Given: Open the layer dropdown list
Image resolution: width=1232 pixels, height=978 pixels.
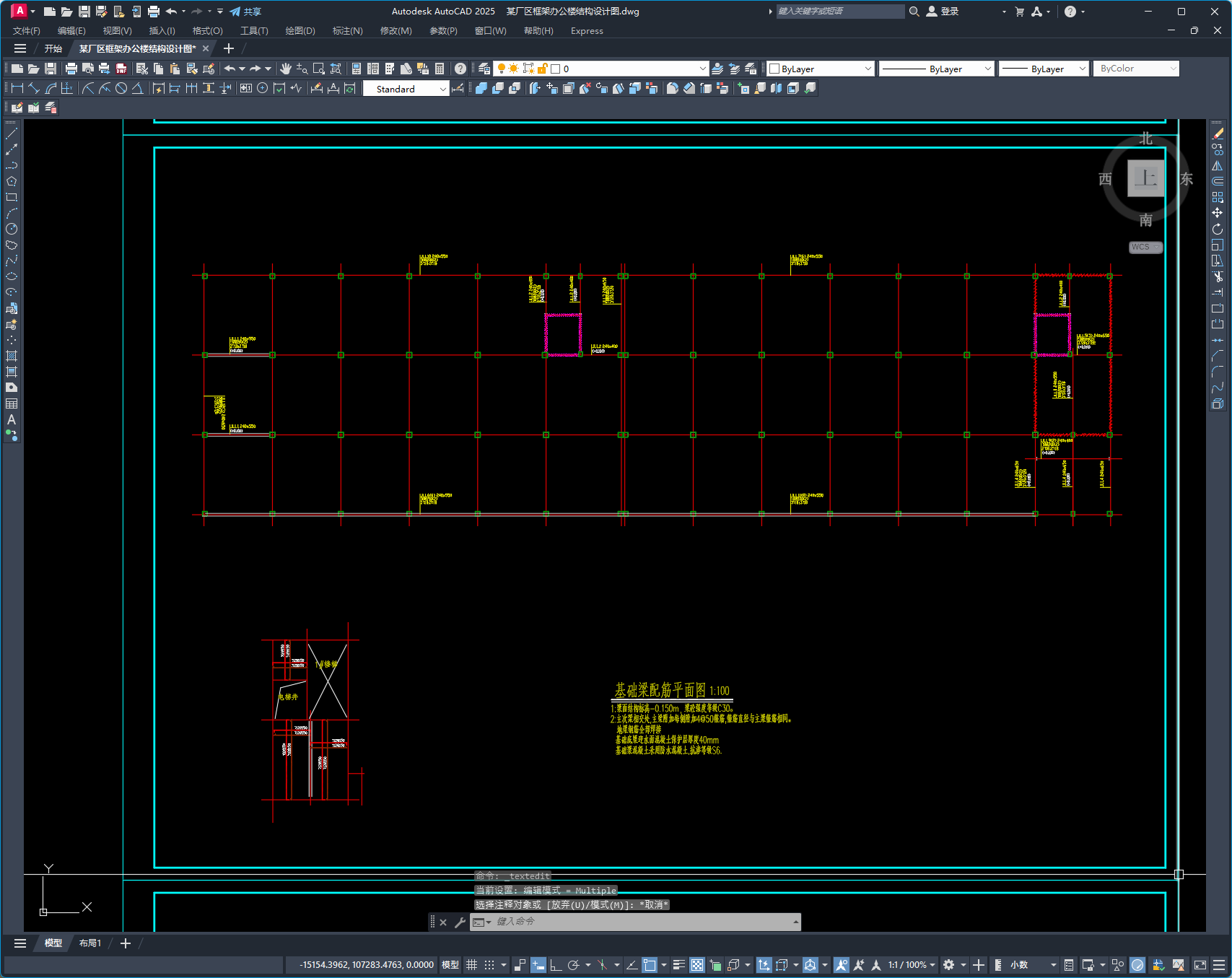Looking at the screenshot, I should 703,69.
